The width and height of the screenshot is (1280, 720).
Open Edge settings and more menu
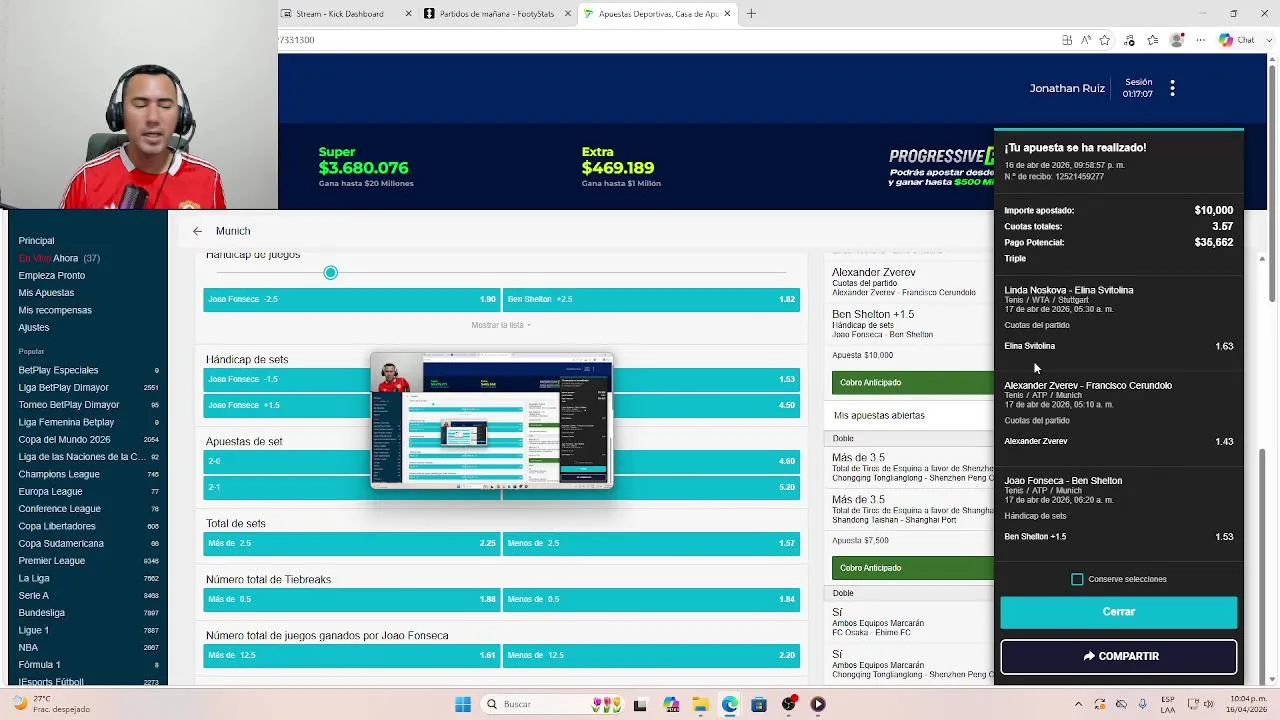click(1201, 40)
